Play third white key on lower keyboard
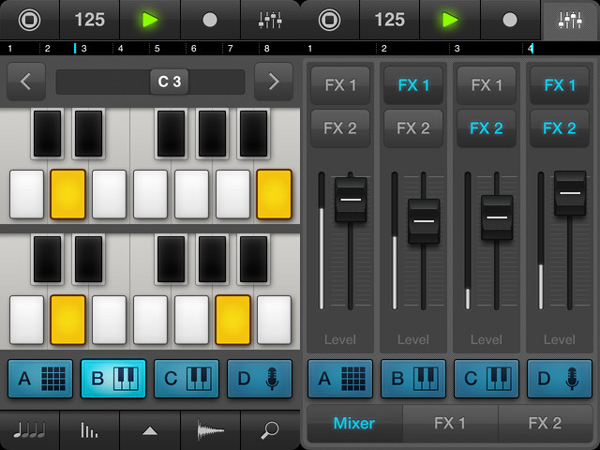 [109, 320]
